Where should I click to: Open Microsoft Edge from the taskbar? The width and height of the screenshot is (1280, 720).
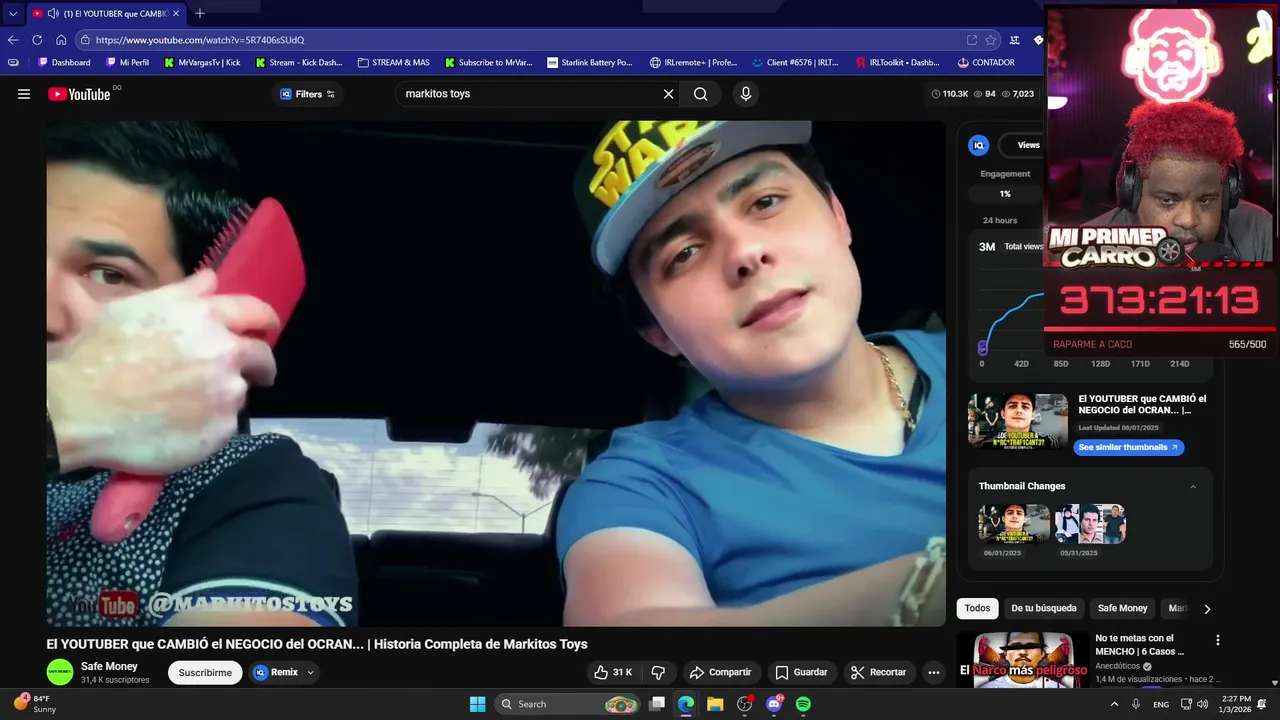click(x=686, y=704)
